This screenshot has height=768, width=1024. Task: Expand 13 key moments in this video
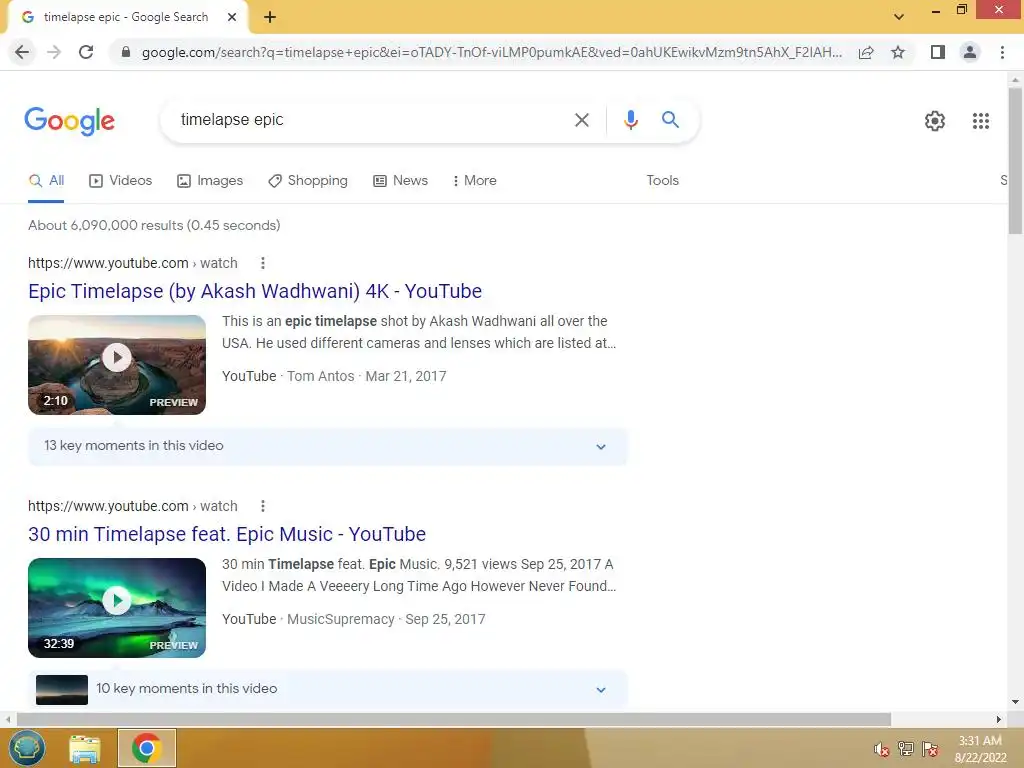[328, 446]
